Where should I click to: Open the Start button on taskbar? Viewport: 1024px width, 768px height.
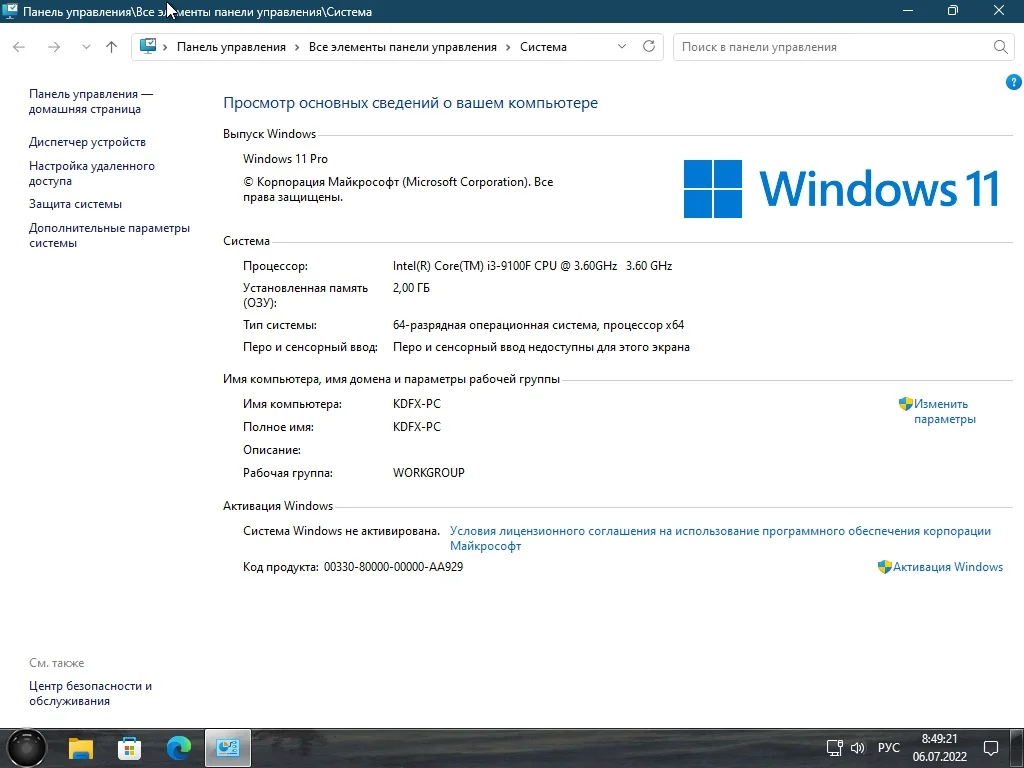26,748
